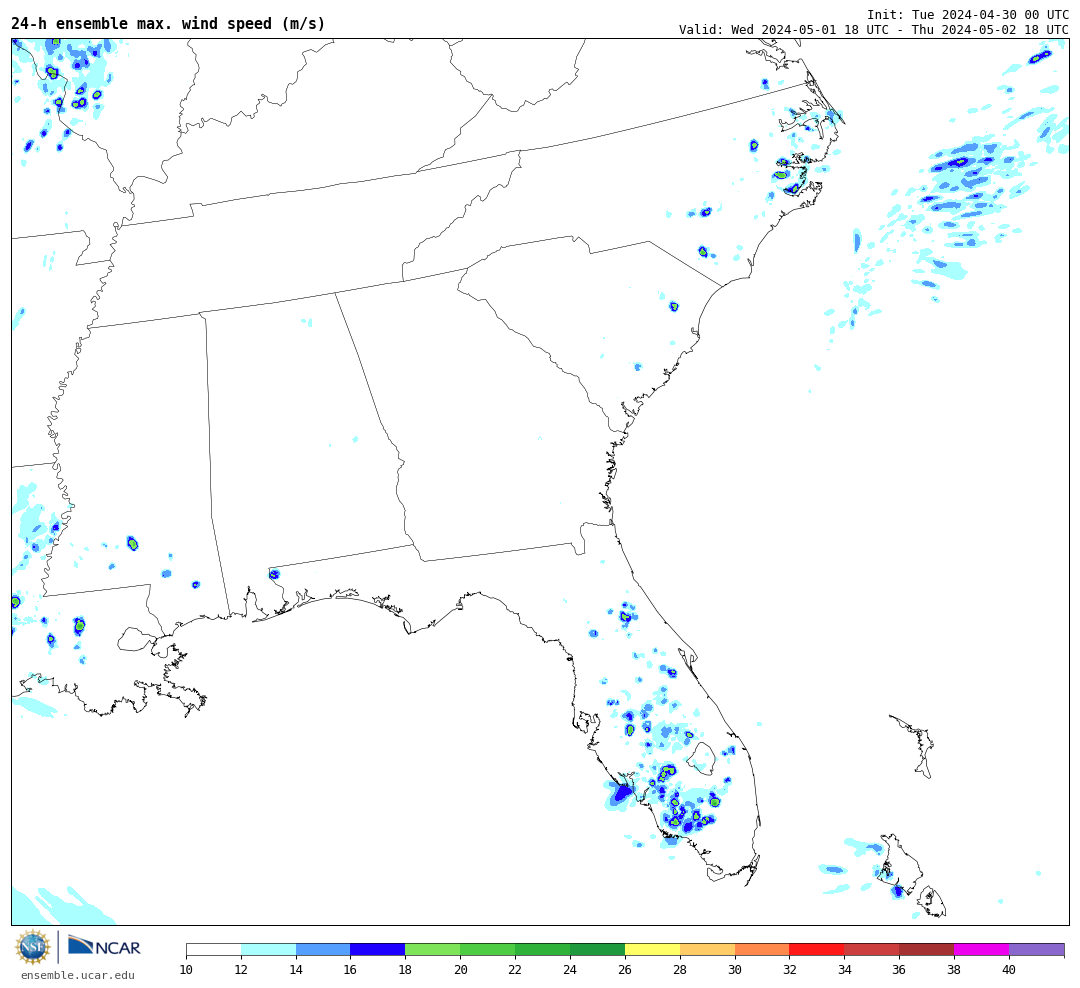Viewport: 1080px width, 988px height.
Task: Click the colorbar tick label 22
Action: (x=515, y=970)
